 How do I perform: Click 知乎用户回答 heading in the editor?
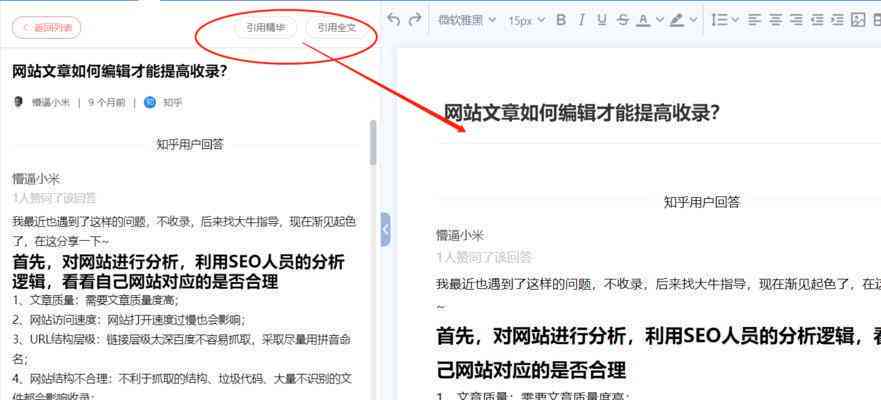point(702,202)
